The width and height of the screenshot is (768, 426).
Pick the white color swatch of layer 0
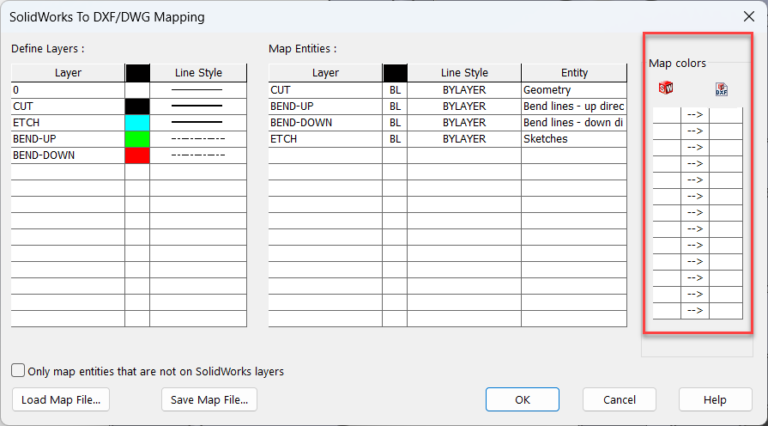137,90
